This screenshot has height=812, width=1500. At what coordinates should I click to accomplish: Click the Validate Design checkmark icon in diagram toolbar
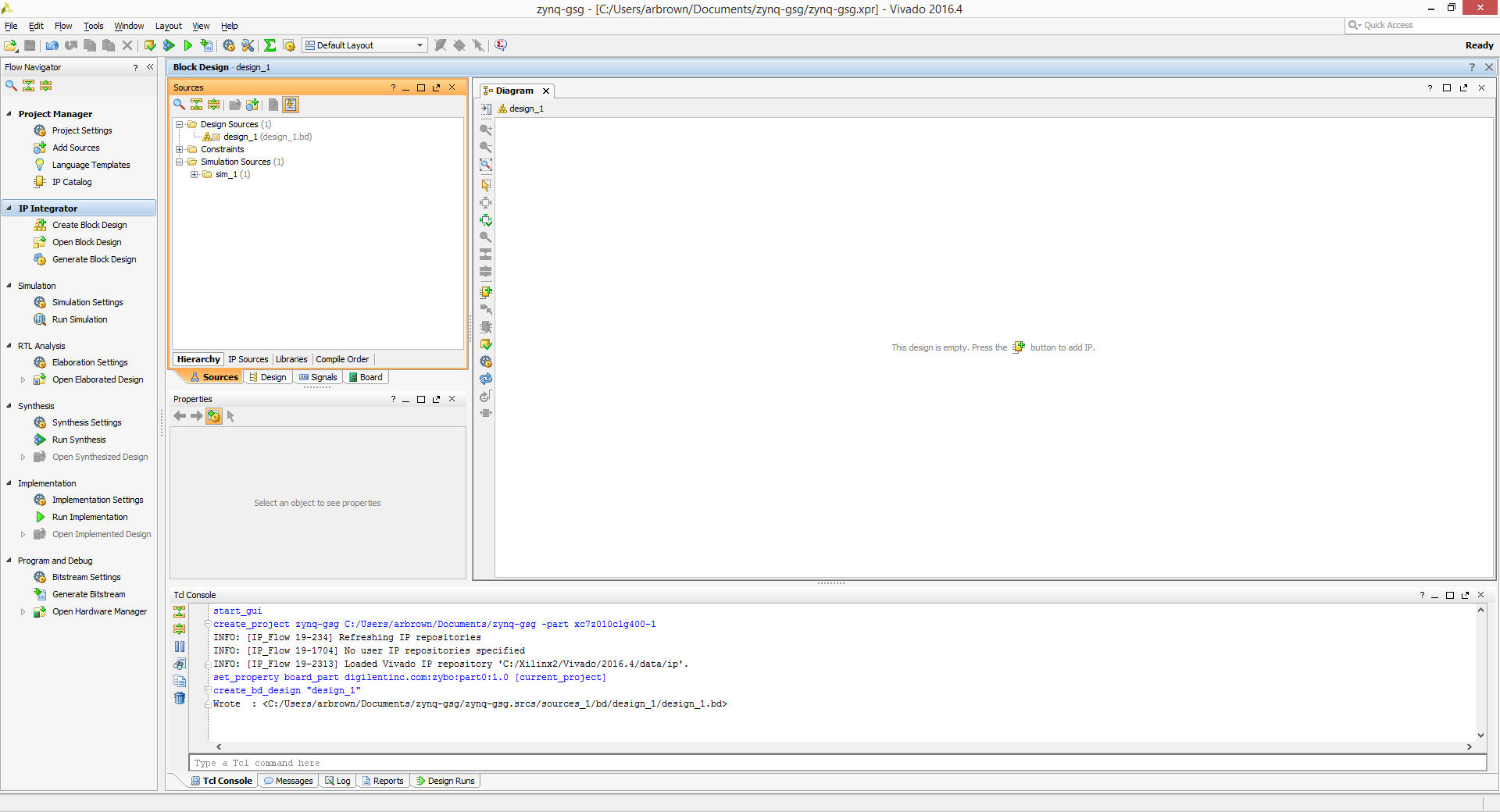click(x=486, y=344)
